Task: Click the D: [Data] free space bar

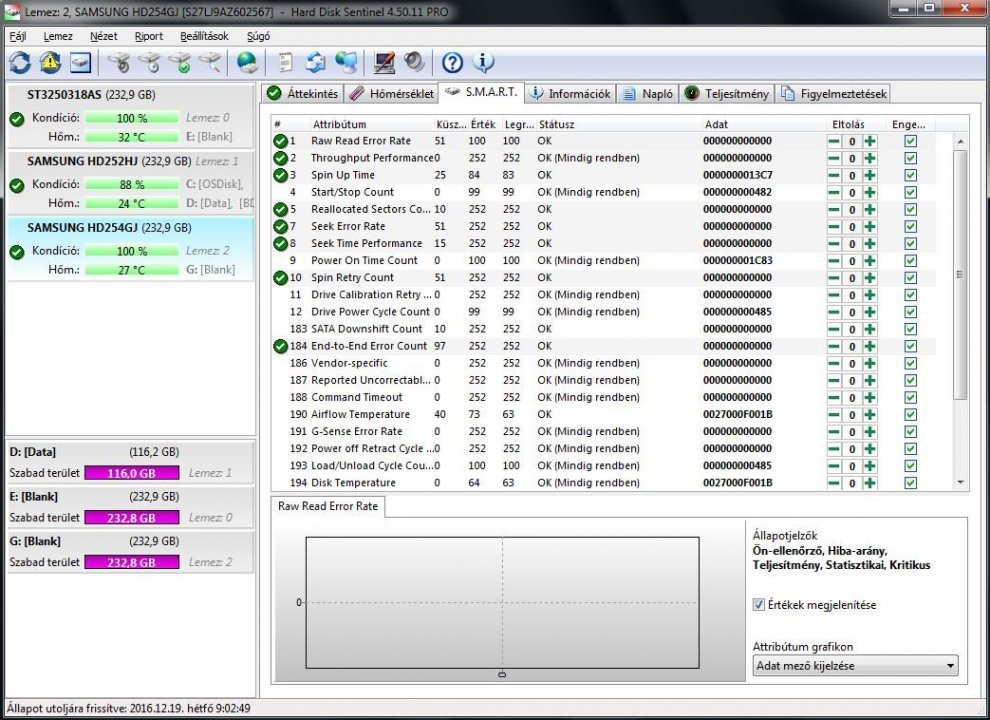Action: [x=131, y=473]
